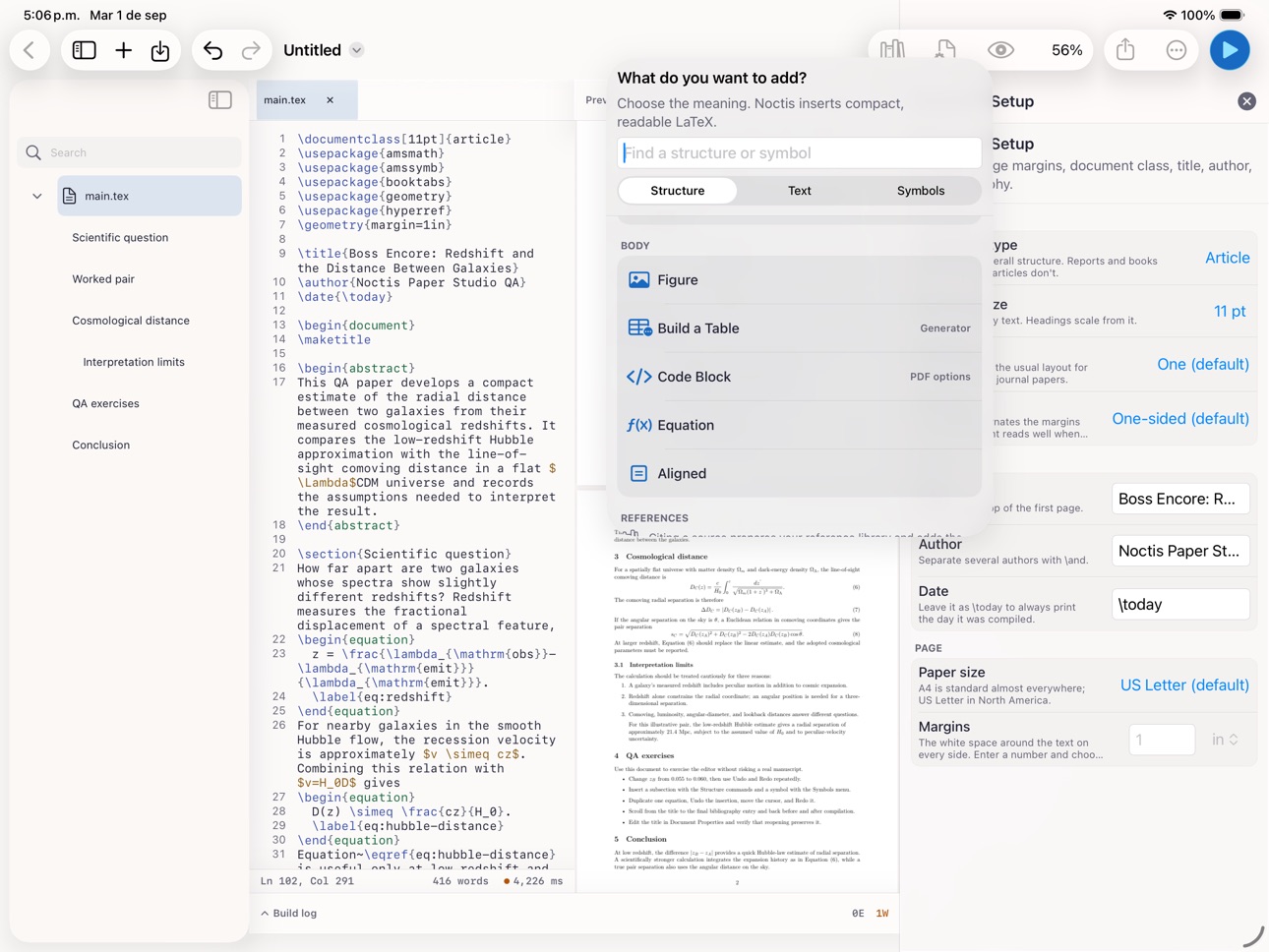Switch to the Symbols segment
The width and height of the screenshot is (1269, 952).
(x=921, y=191)
